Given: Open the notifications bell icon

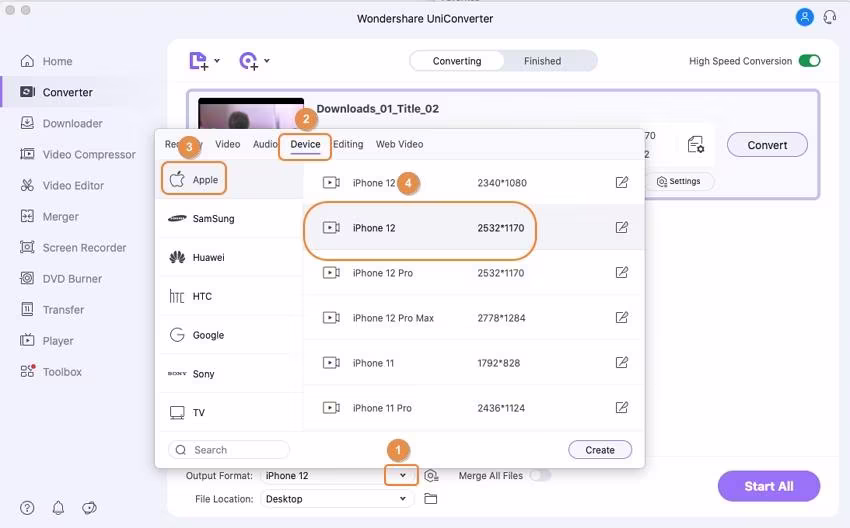Looking at the screenshot, I should click(58, 508).
